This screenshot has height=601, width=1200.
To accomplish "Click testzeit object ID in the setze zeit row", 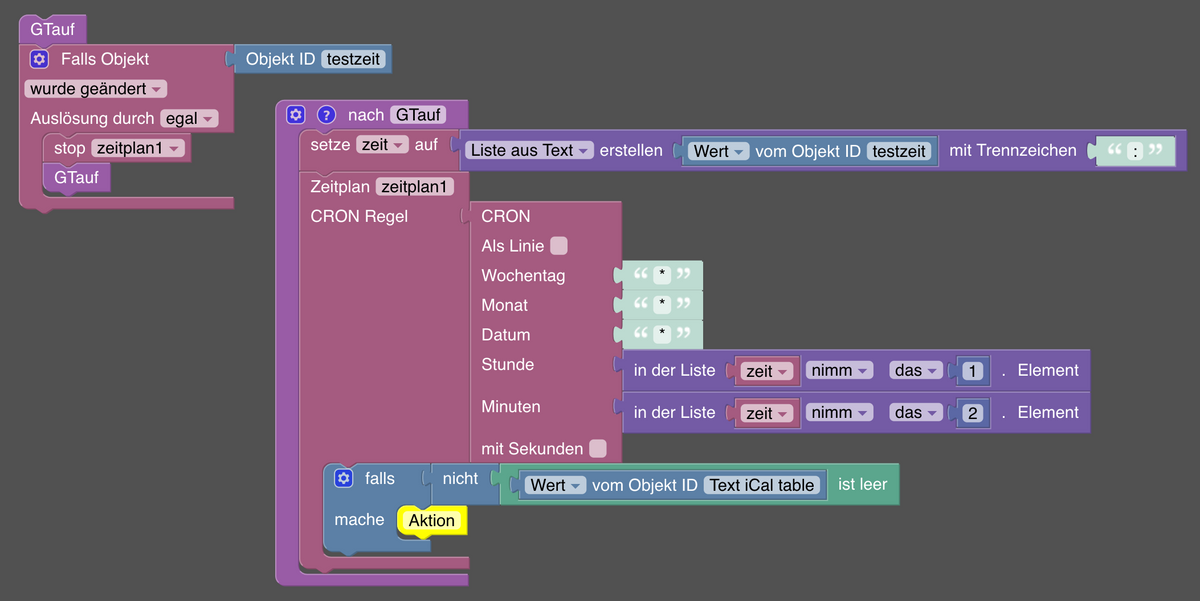I will [899, 151].
